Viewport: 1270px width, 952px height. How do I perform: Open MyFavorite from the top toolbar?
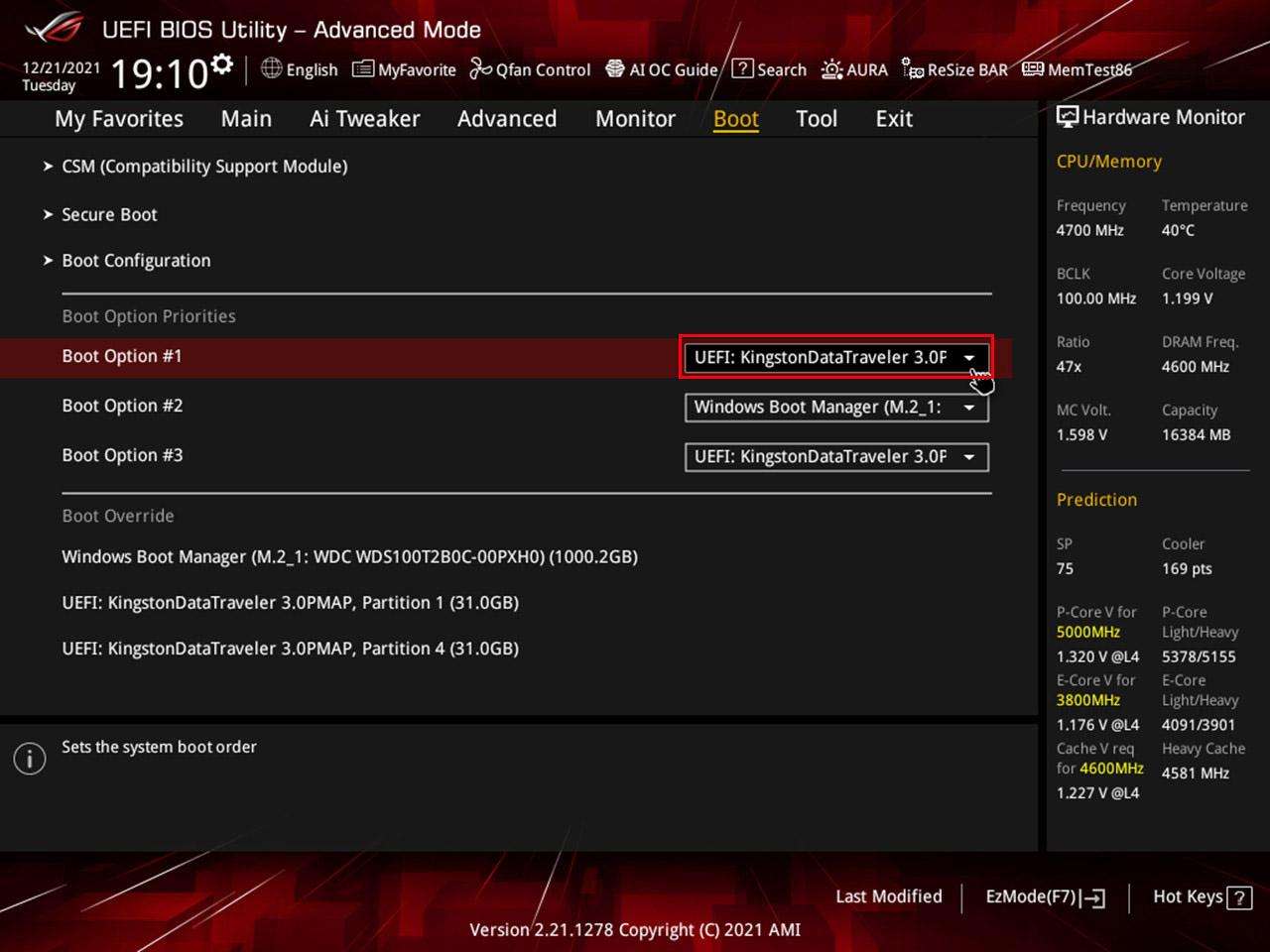(x=405, y=69)
